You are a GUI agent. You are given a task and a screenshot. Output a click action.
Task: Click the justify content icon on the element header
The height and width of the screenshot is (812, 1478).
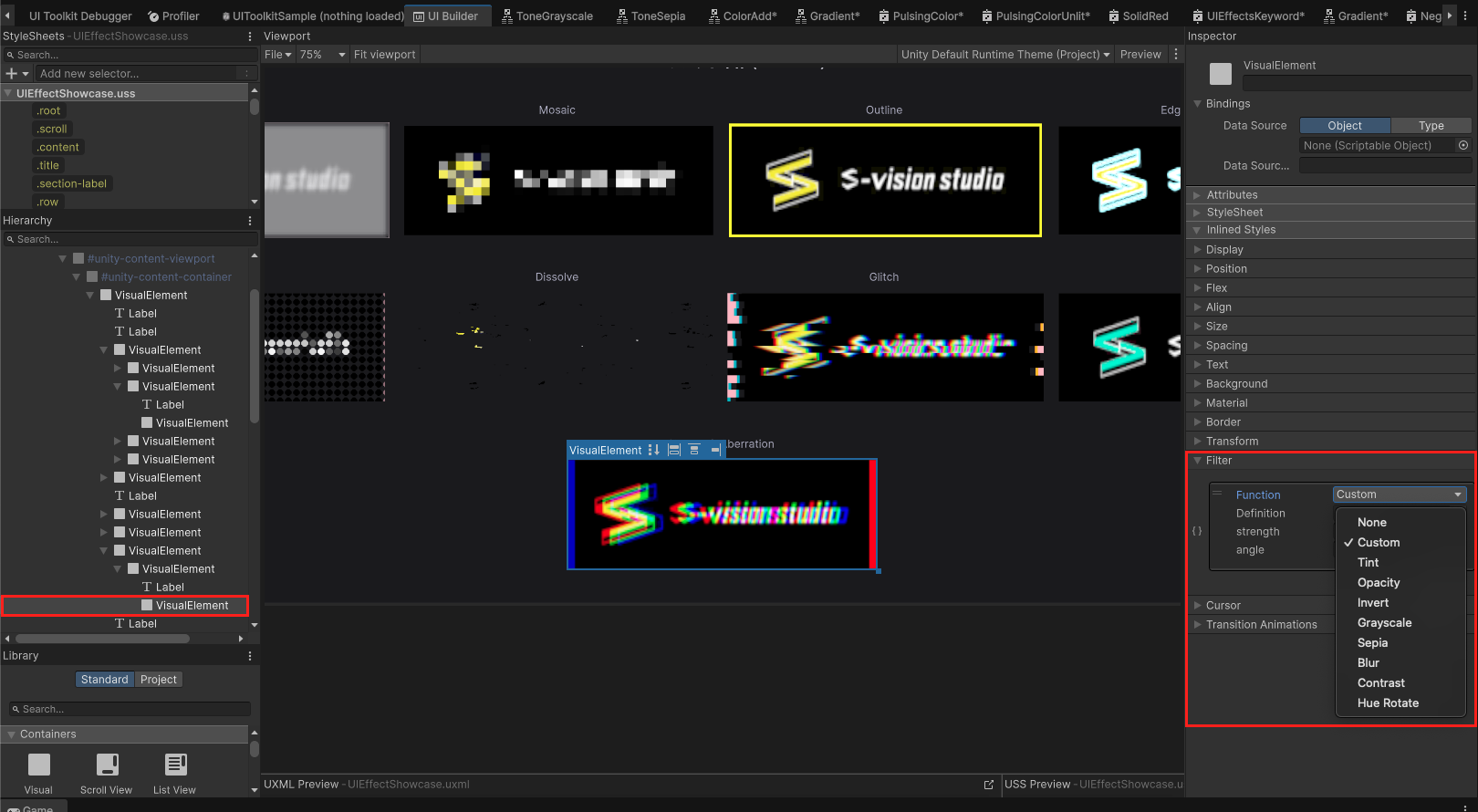coord(694,450)
